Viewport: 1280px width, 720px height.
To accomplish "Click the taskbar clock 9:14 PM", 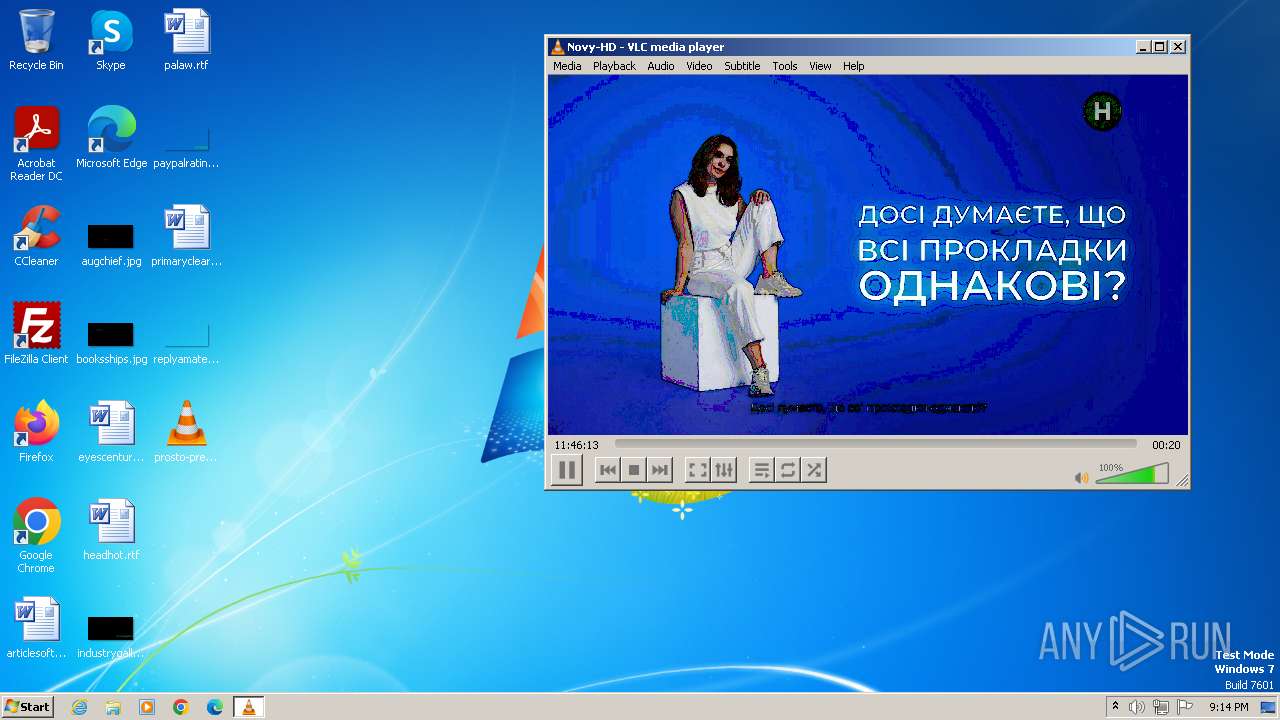I will coord(1229,707).
